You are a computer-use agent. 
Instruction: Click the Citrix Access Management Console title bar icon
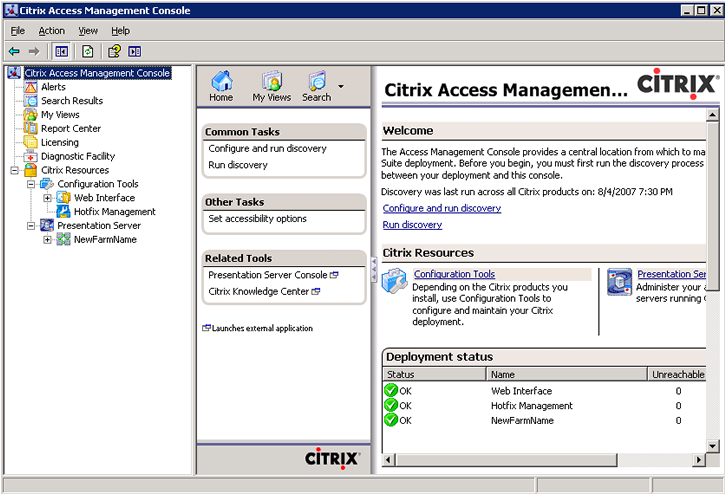click(x=11, y=10)
